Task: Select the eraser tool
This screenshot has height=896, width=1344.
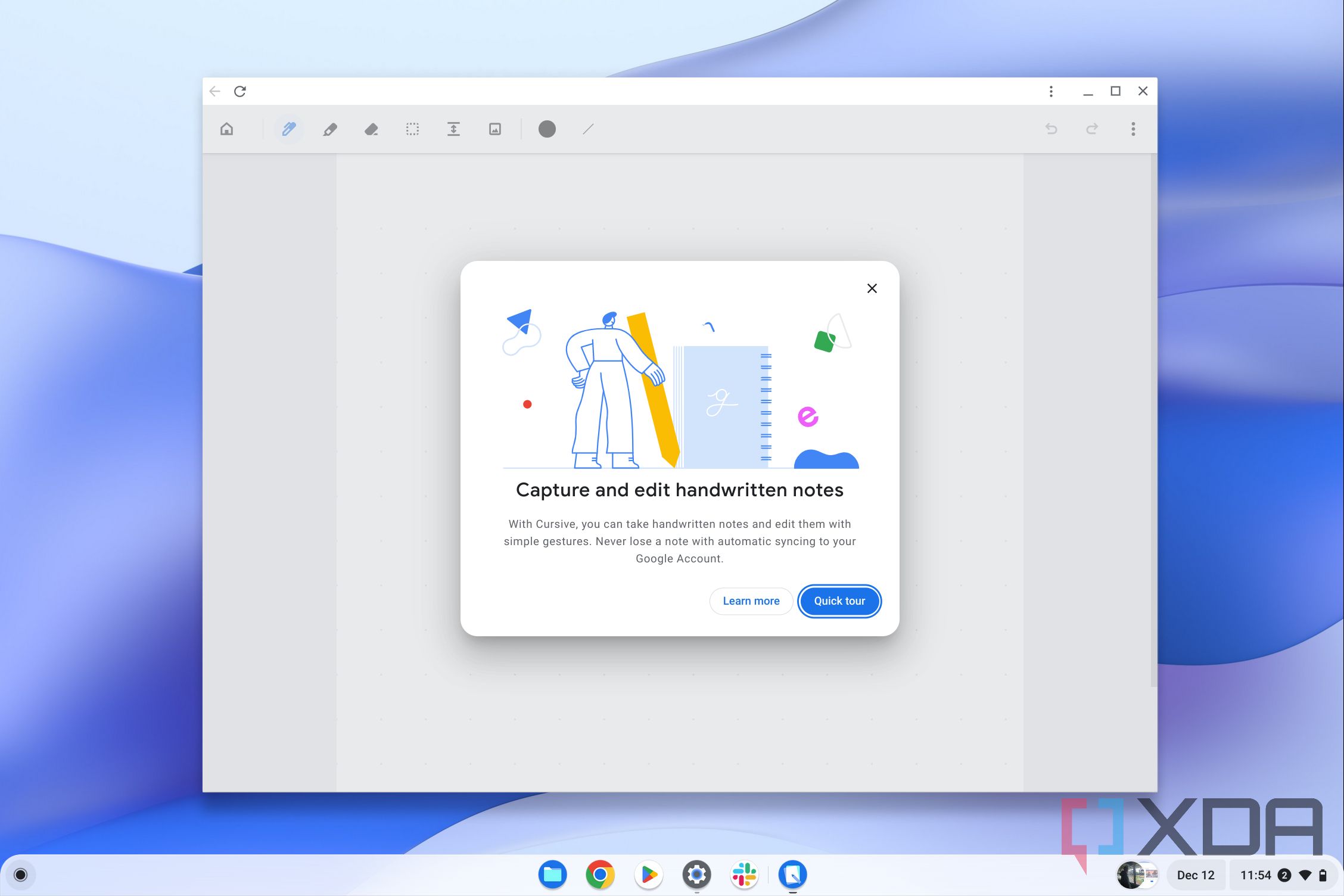Action: [x=371, y=129]
